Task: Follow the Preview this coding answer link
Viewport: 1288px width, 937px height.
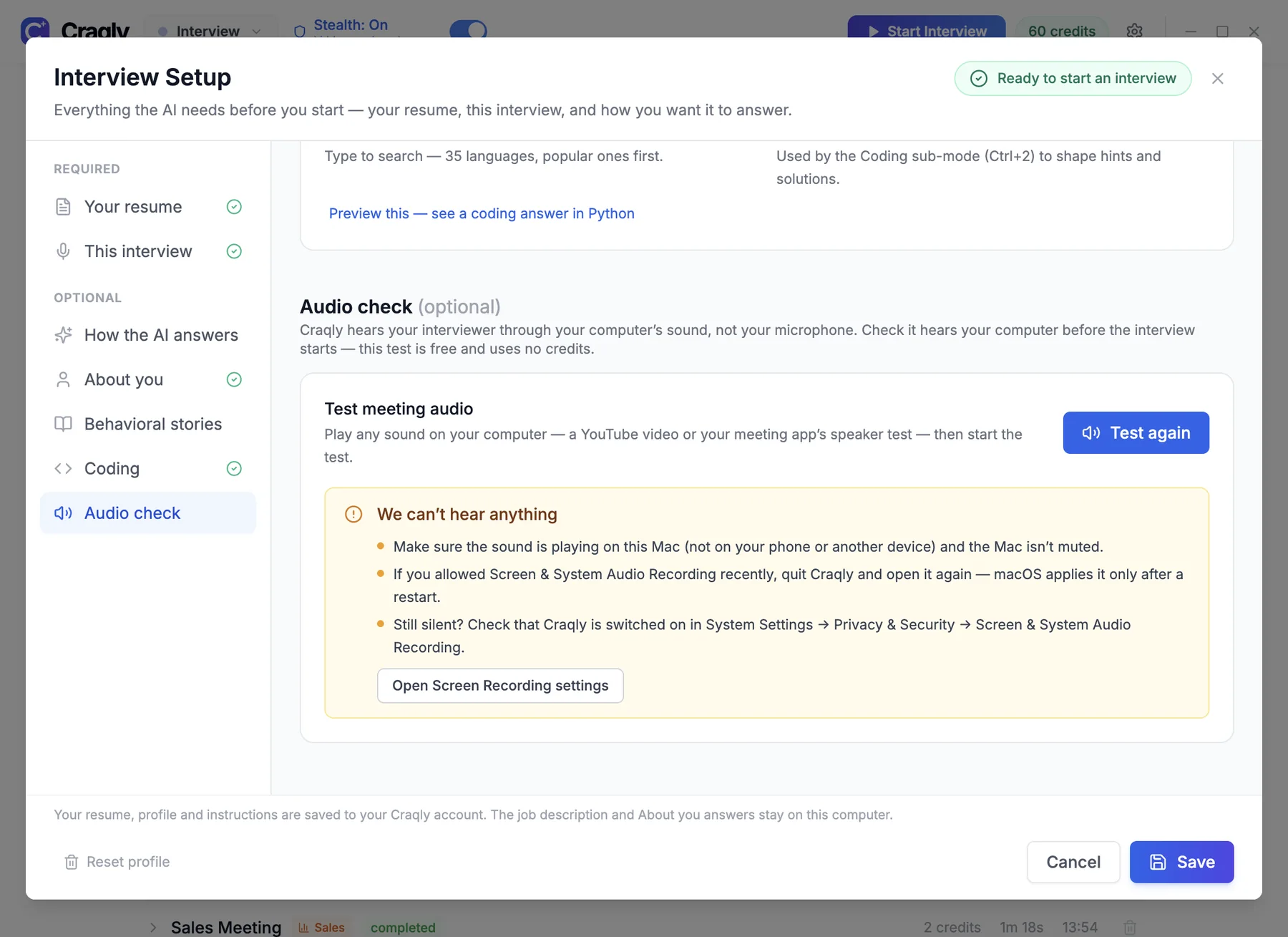Action: pos(482,213)
